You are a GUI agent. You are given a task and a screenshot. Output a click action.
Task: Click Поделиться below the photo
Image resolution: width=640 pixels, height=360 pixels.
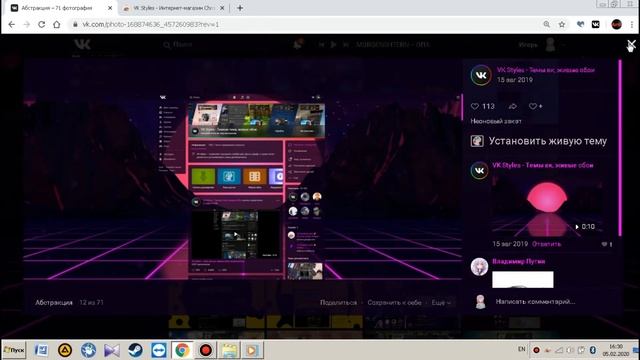pos(338,302)
